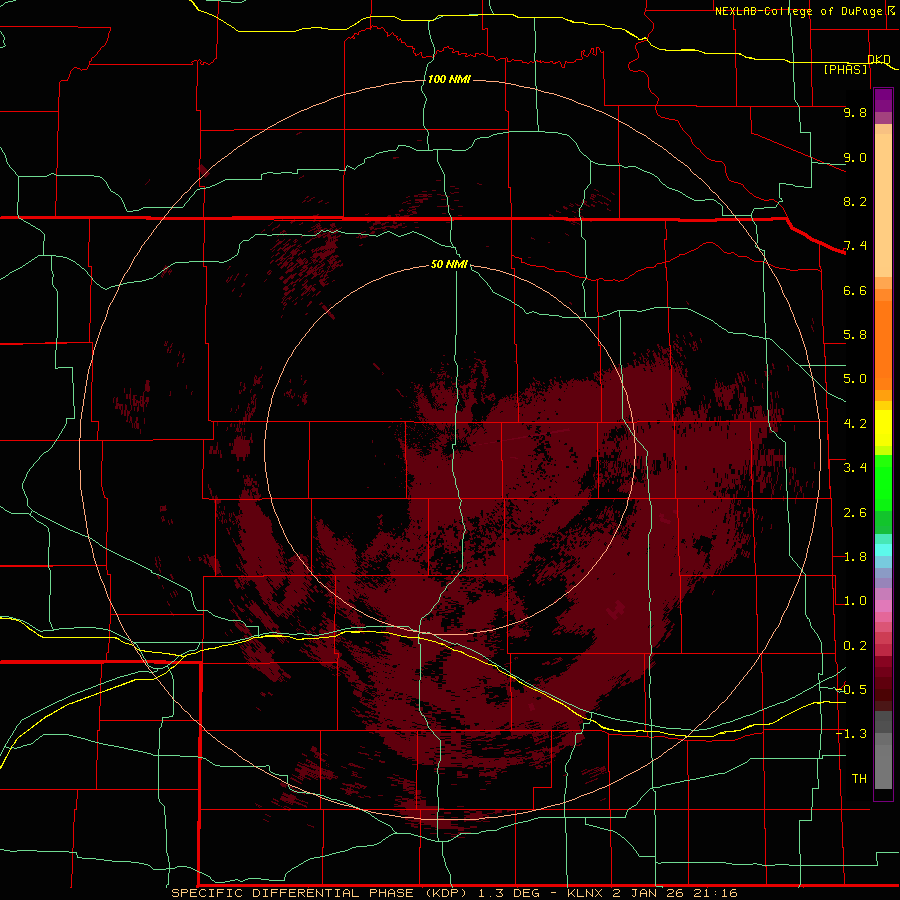Image resolution: width=900 pixels, height=900 pixels.
Task: Click the -1.3 scale value
Action: (x=851, y=734)
